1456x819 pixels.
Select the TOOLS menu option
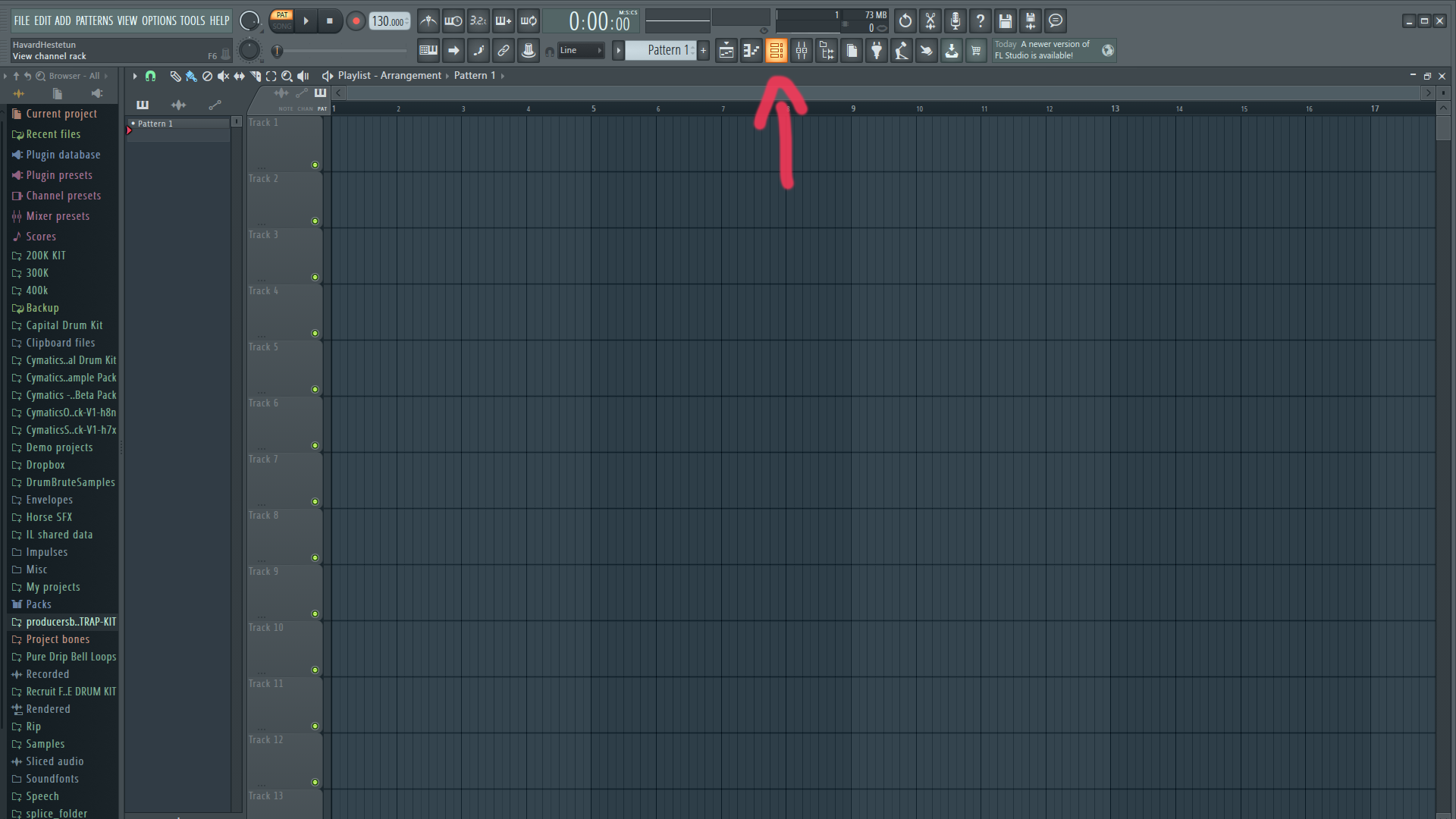coord(190,20)
